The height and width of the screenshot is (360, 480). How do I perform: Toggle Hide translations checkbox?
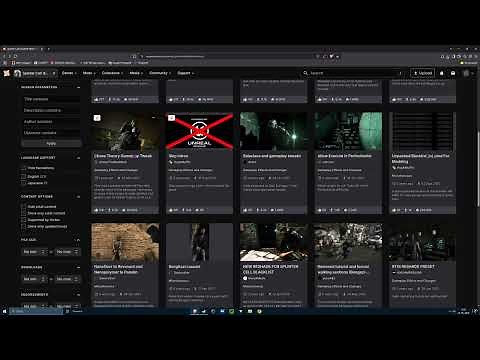[x=23, y=168]
